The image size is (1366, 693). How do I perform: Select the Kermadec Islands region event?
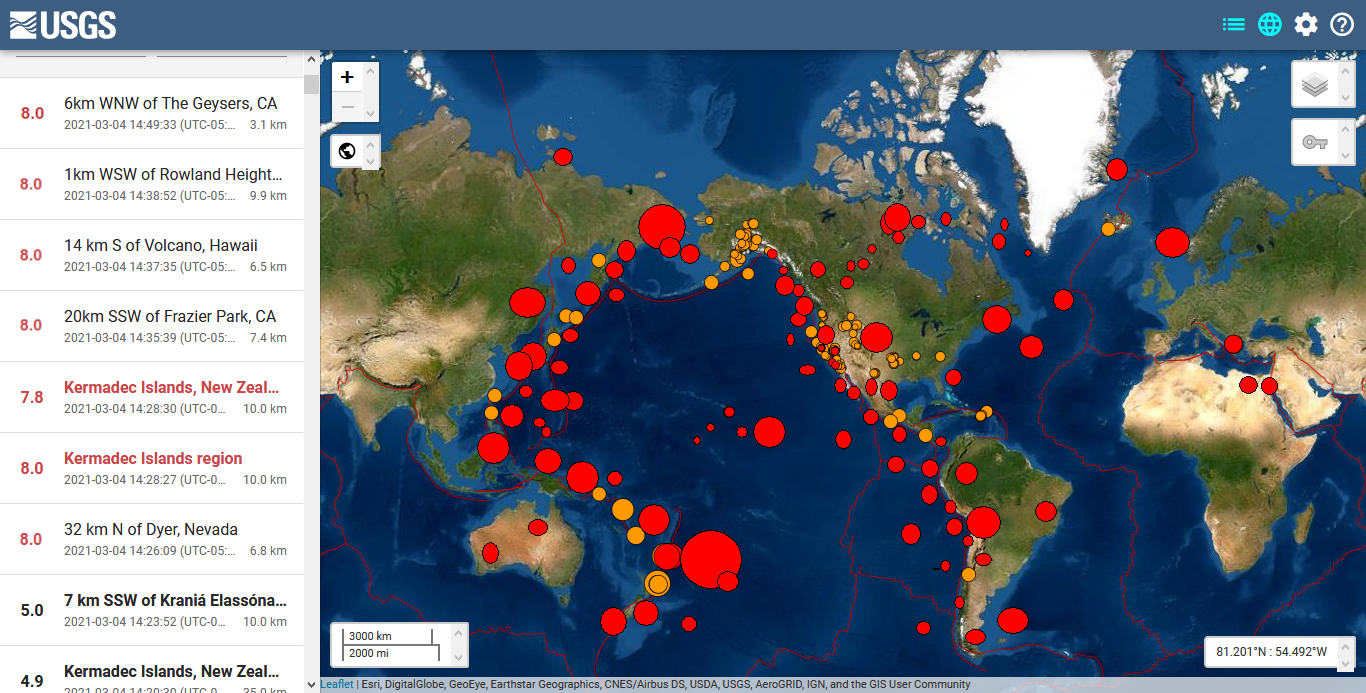(x=151, y=468)
